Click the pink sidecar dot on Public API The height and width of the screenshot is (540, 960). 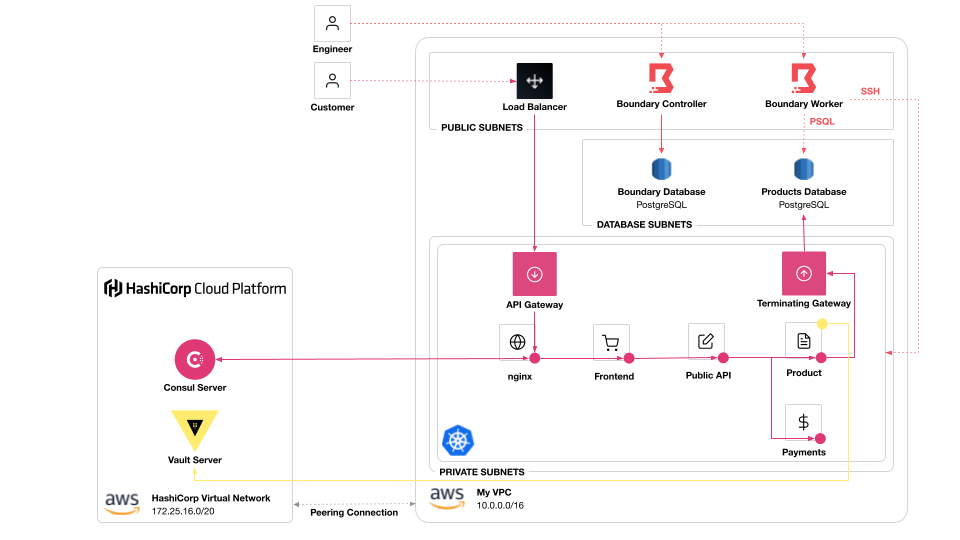pyautogui.click(x=723, y=358)
